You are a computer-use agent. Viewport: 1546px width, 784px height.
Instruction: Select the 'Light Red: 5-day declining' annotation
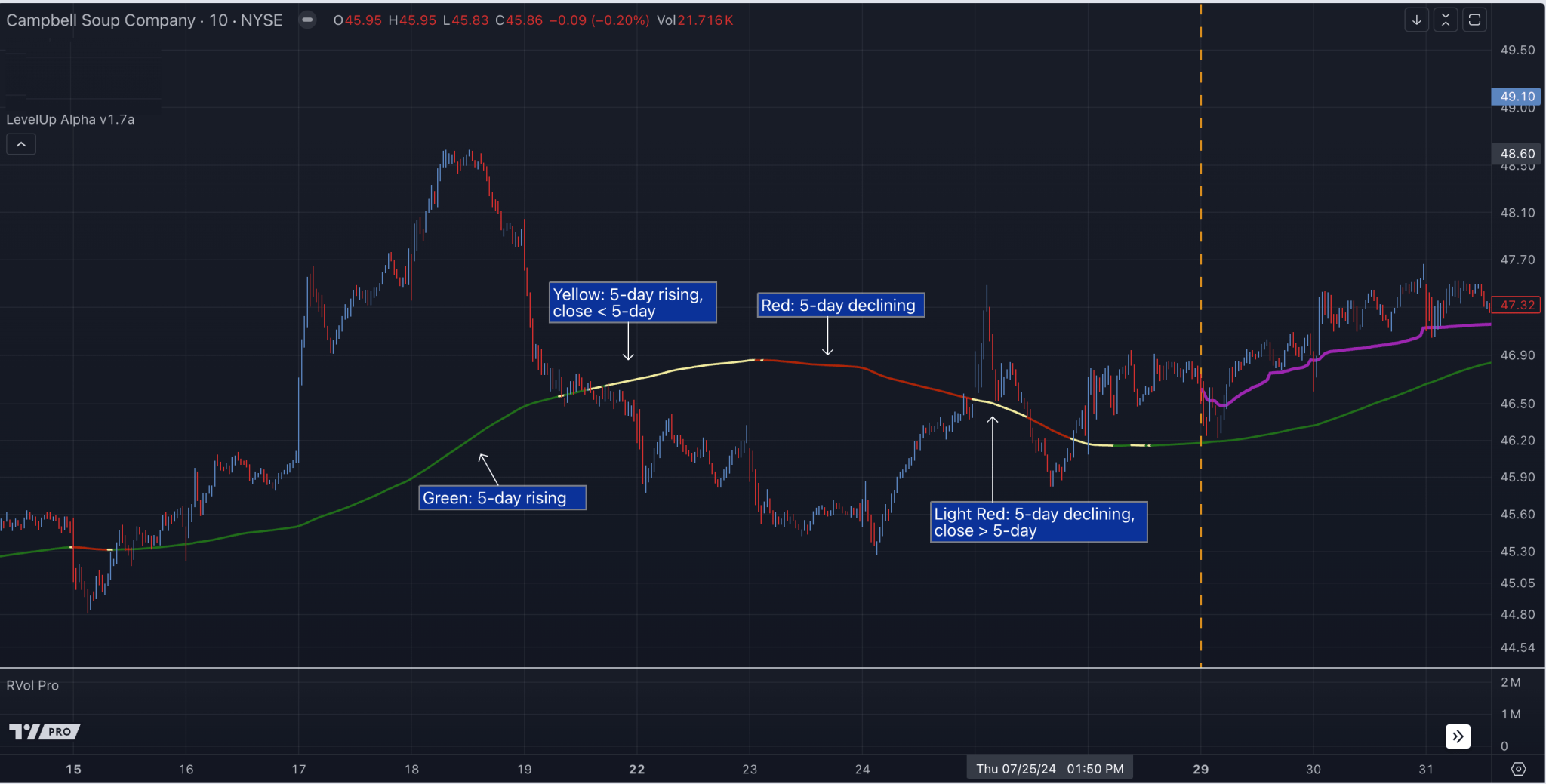click(1038, 522)
